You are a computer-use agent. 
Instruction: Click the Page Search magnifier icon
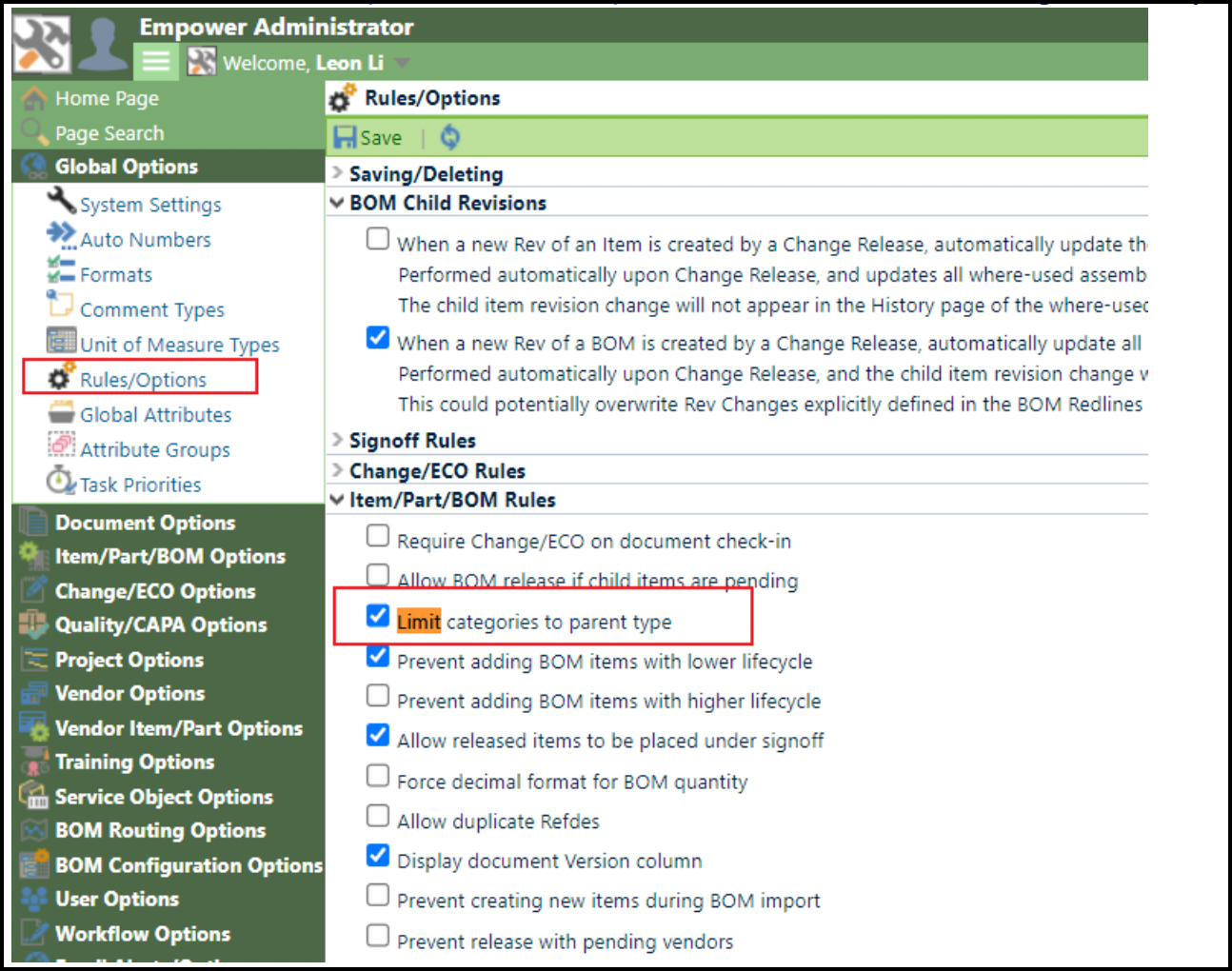coord(34,132)
